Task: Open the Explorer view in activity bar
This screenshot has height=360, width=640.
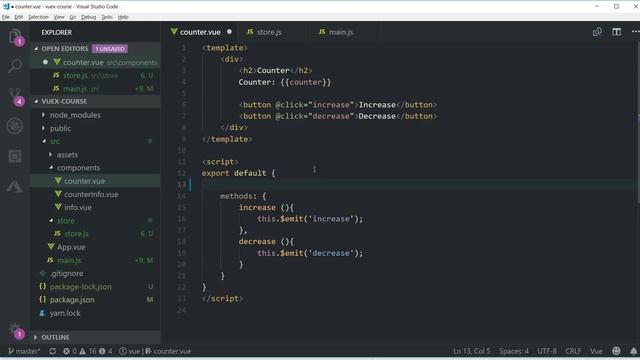Action: (15, 36)
